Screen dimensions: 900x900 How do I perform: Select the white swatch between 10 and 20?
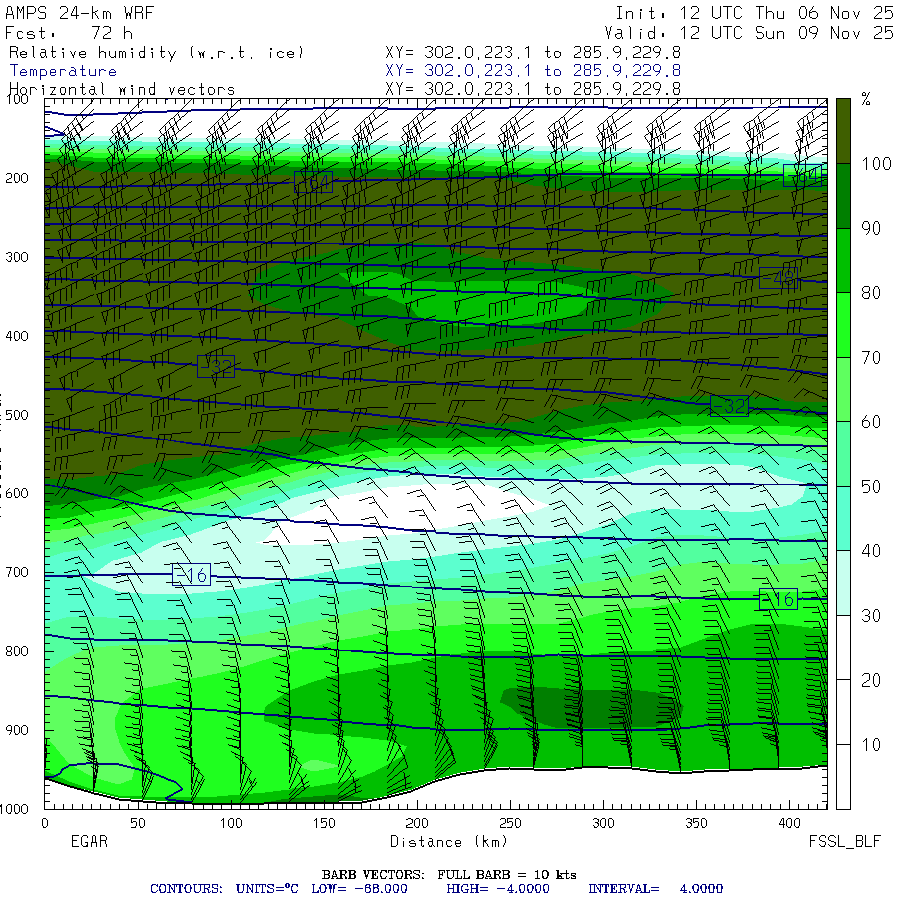[x=843, y=712]
